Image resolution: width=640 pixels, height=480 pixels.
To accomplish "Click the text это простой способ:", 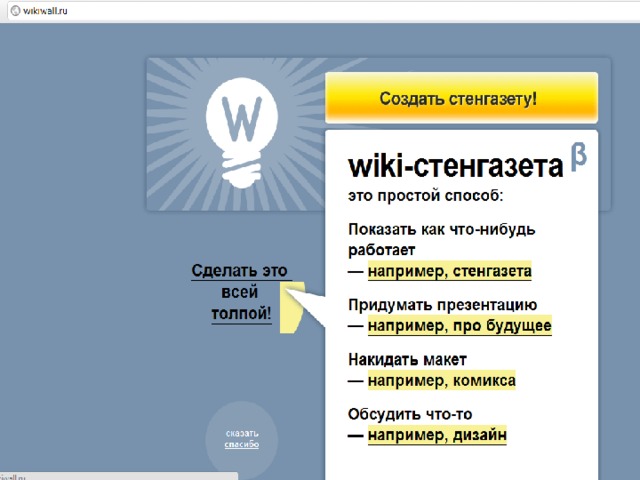I will 426,196.
